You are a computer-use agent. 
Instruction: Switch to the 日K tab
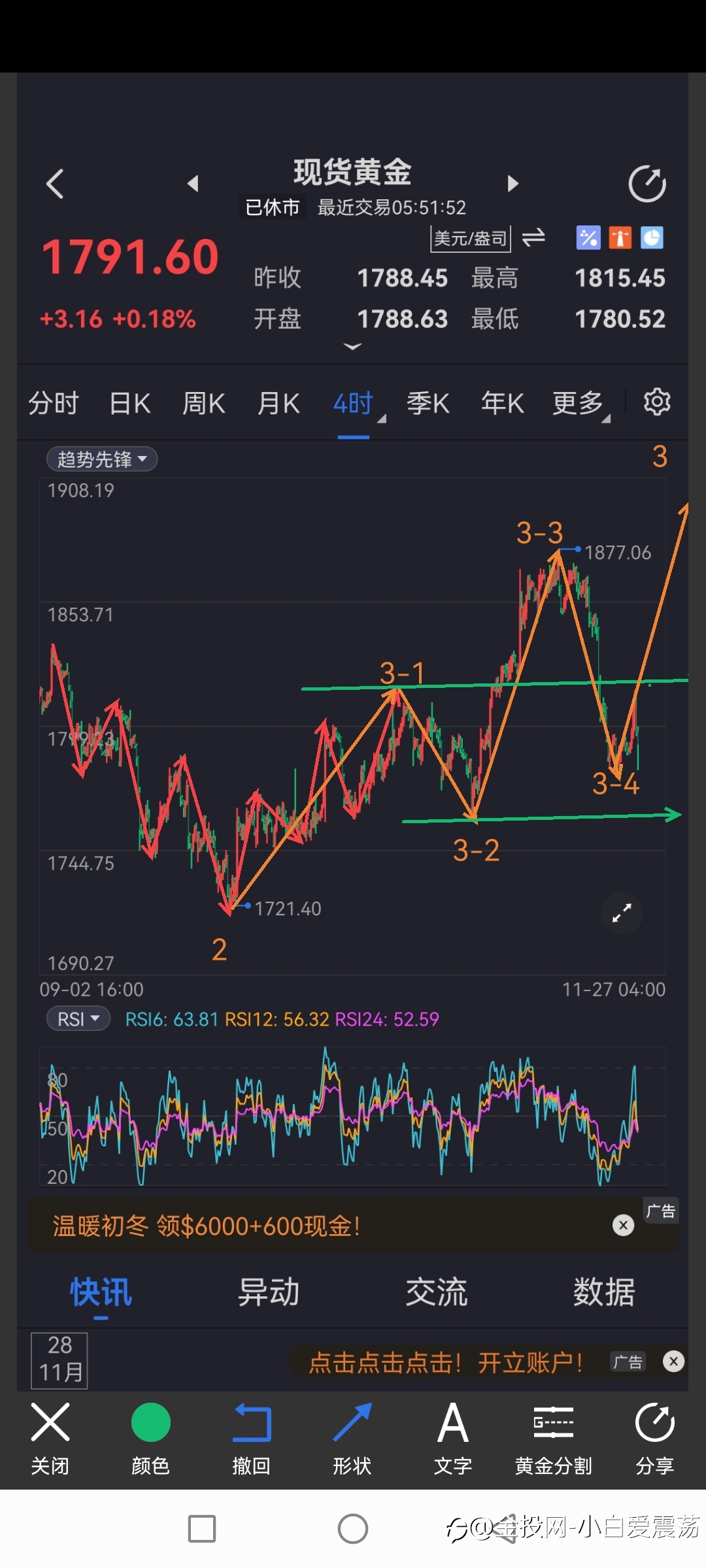pos(130,403)
